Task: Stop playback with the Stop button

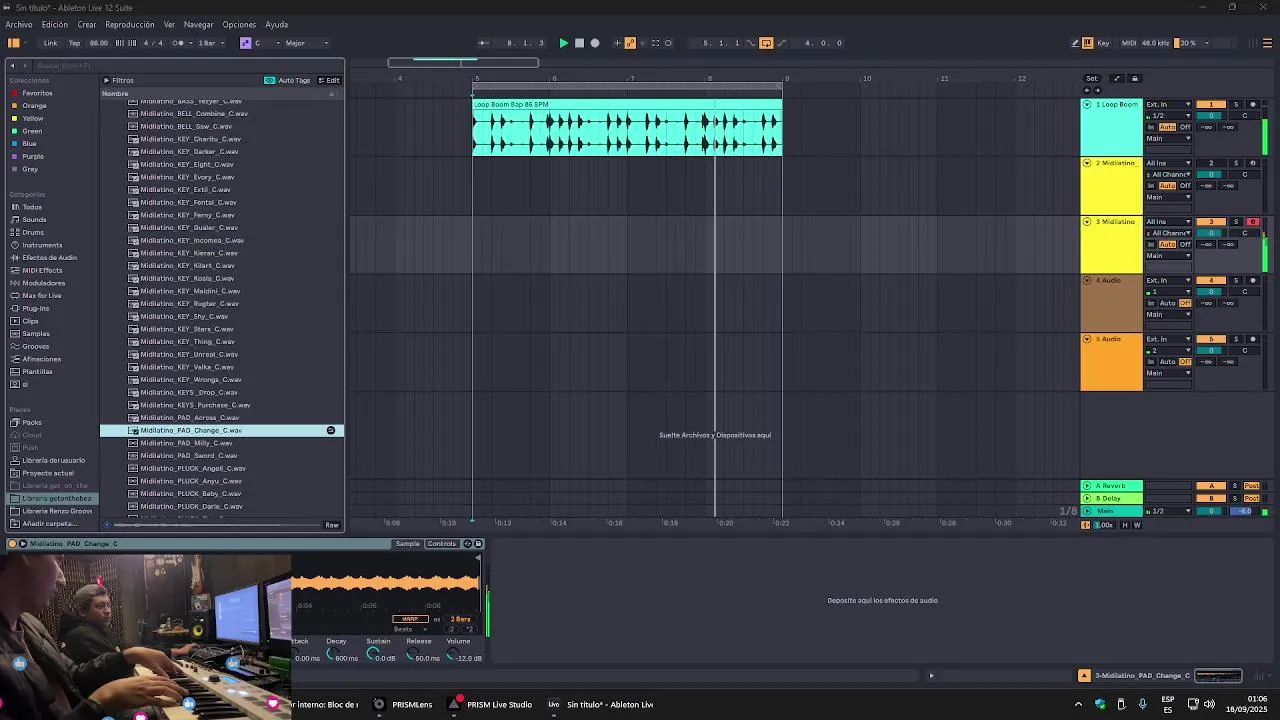Action: tap(579, 43)
